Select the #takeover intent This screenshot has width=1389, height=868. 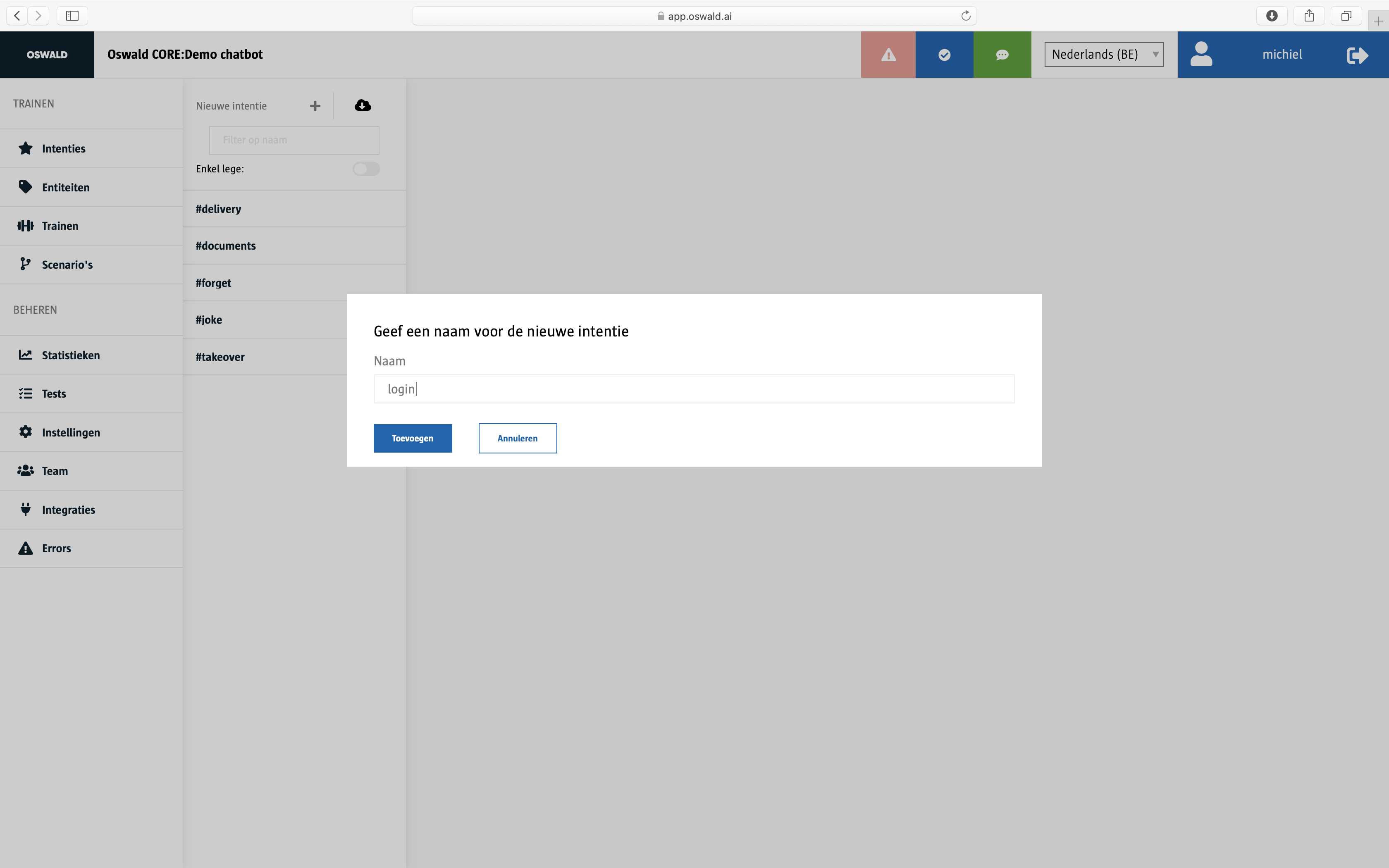[x=265, y=356]
